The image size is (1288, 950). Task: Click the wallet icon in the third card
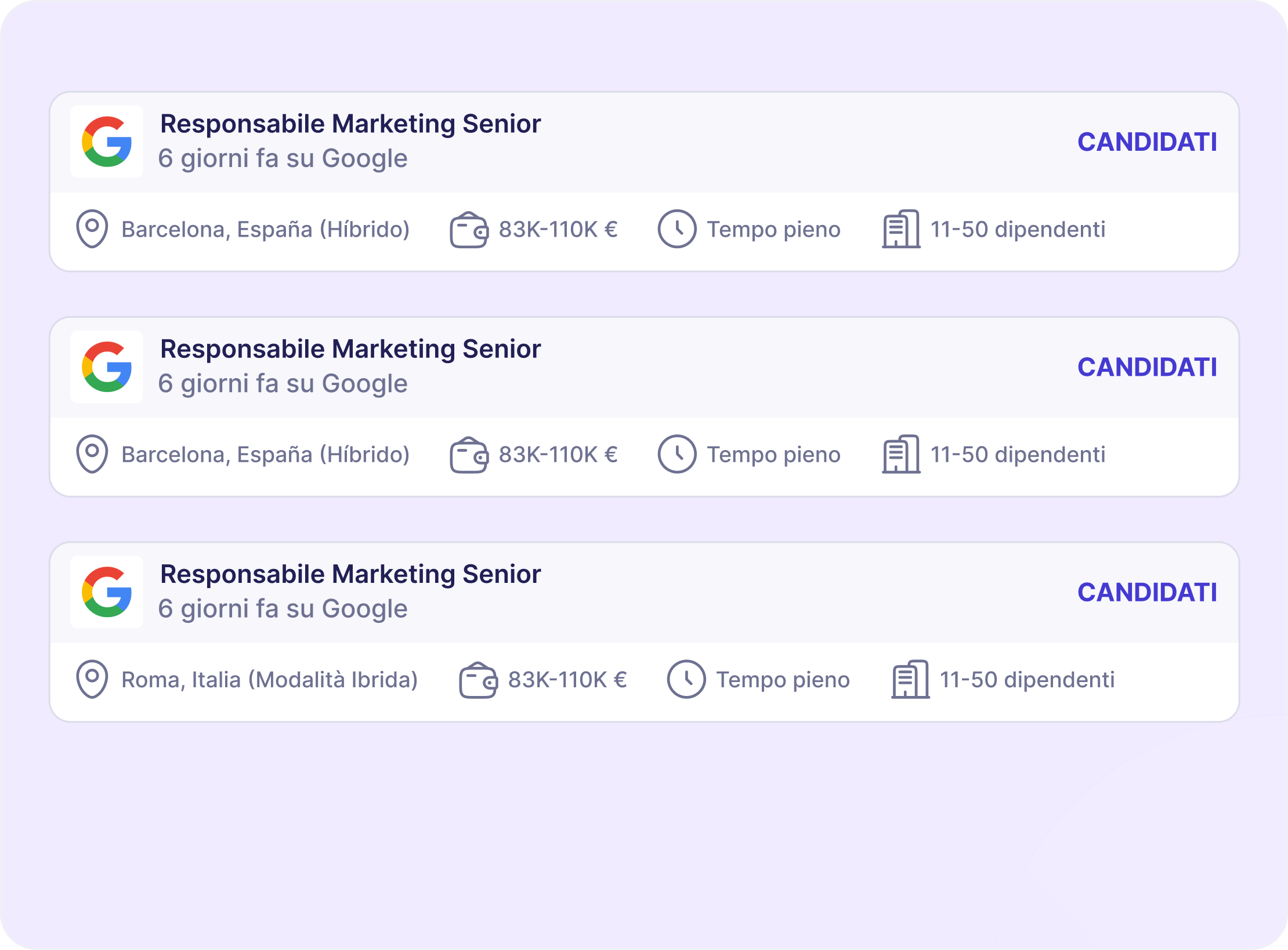(478, 680)
